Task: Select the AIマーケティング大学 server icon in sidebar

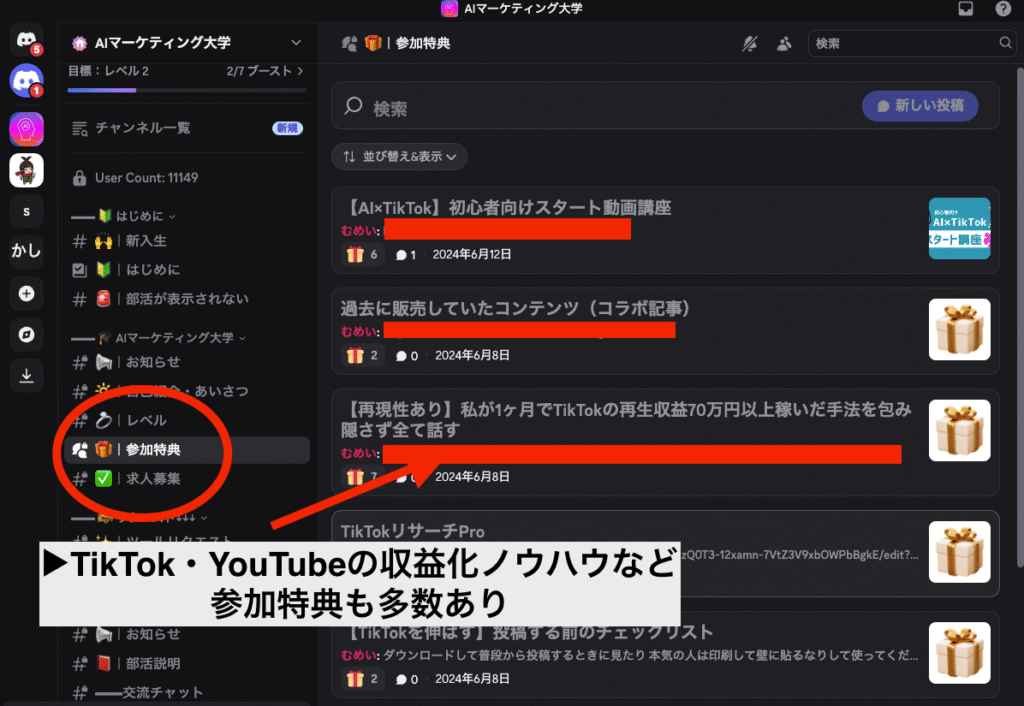Action: [26, 129]
